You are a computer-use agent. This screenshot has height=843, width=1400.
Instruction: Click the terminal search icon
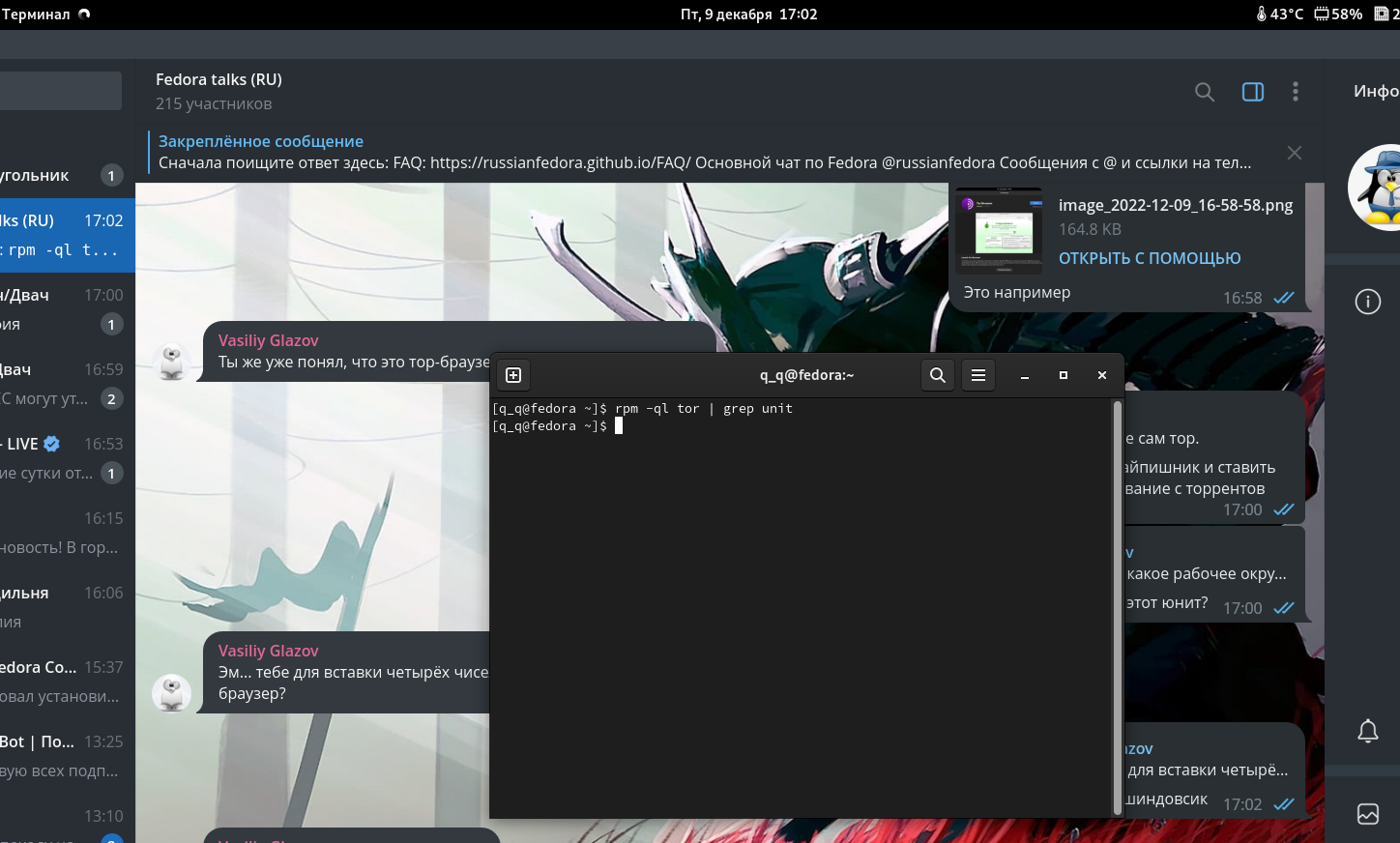coord(937,375)
